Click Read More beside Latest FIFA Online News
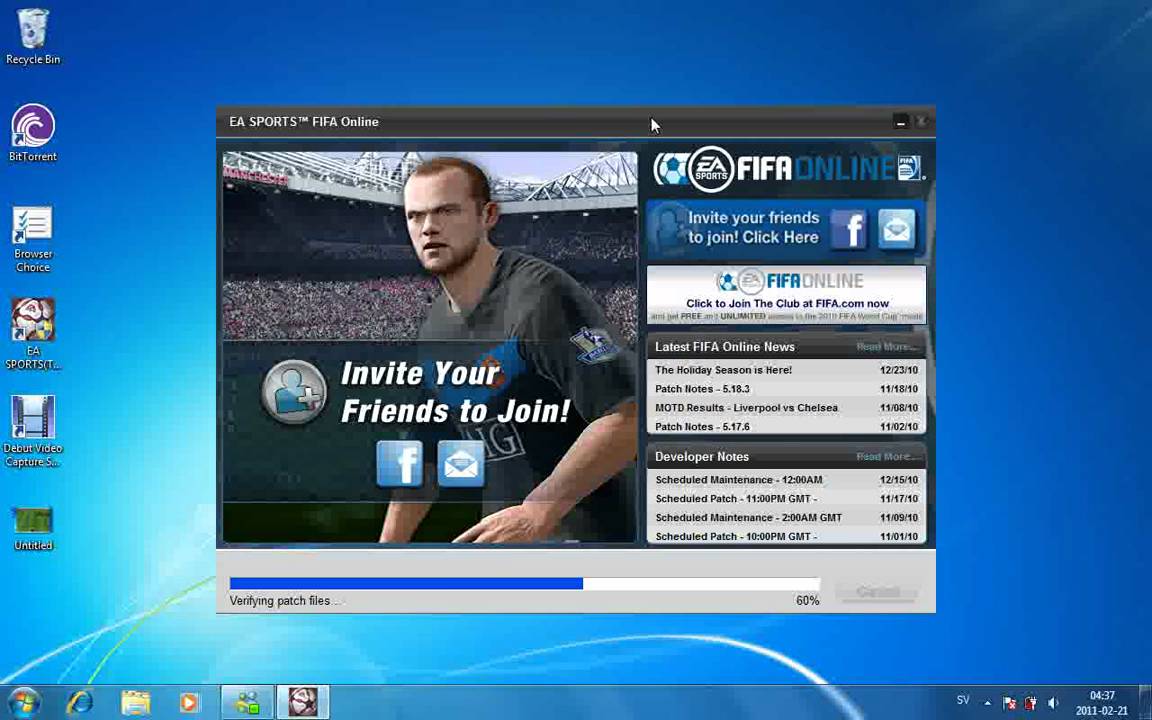Viewport: 1152px width, 720px height. click(x=887, y=347)
